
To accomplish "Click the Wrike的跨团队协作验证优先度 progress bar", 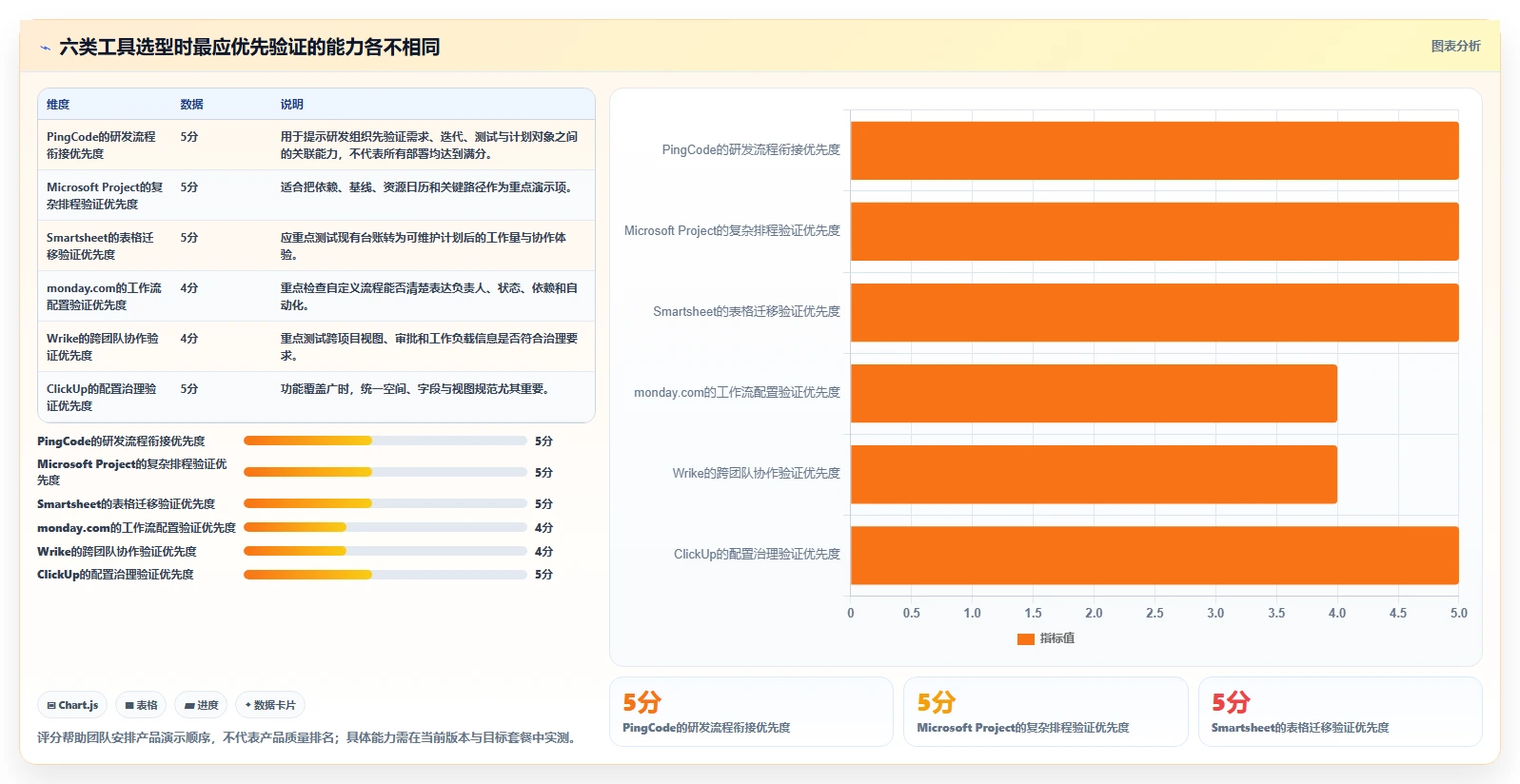I will coord(385,551).
